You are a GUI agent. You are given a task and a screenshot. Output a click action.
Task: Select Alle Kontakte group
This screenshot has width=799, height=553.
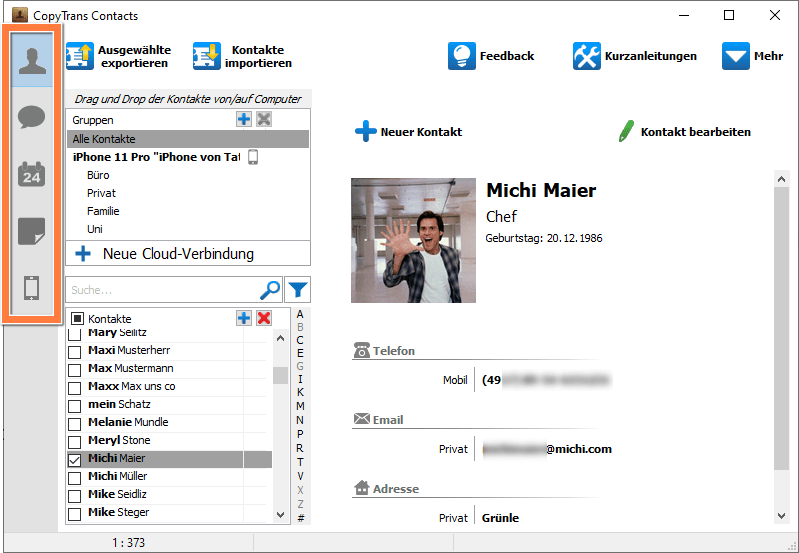pos(188,139)
